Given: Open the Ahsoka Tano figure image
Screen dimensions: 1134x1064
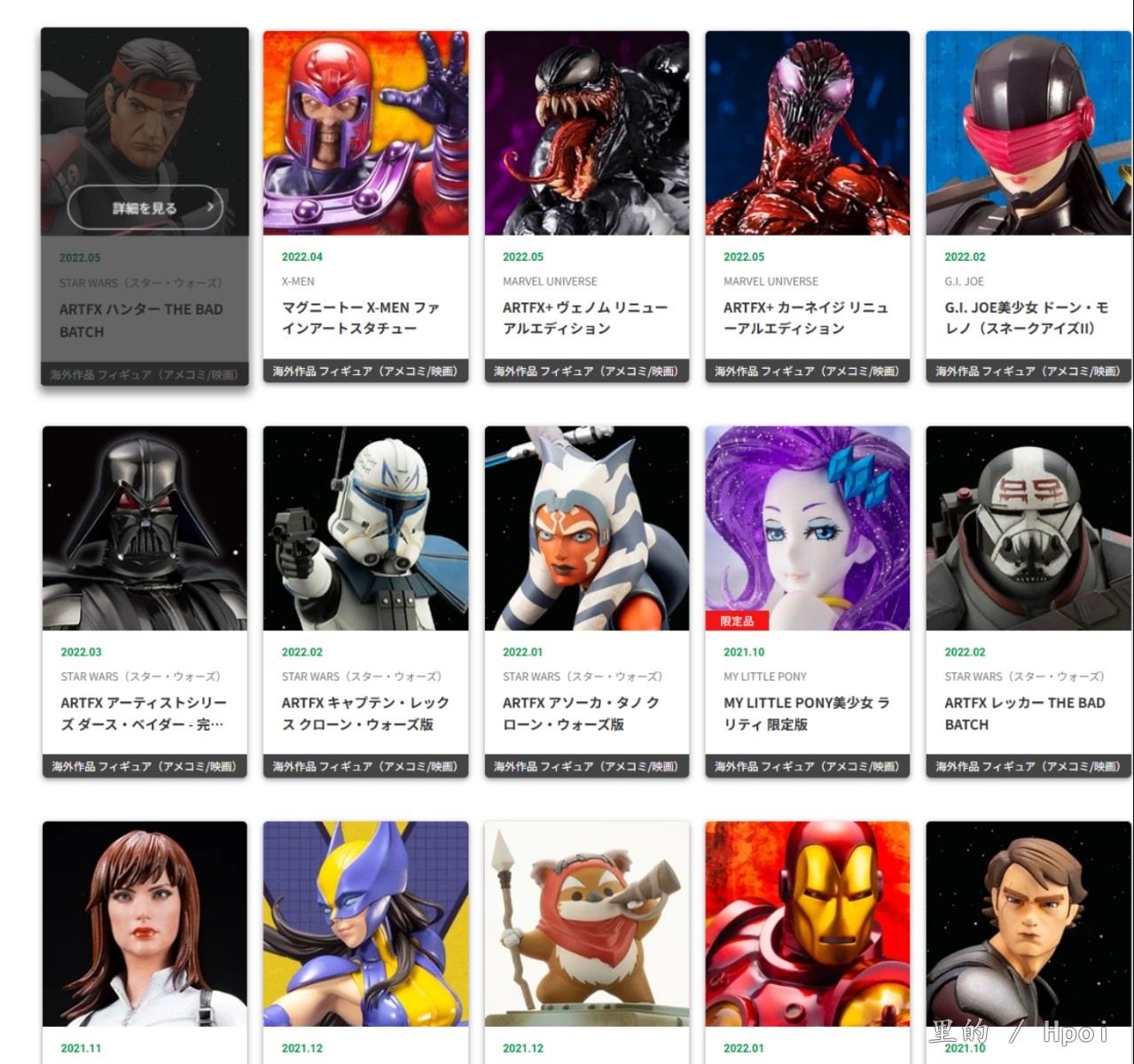Looking at the screenshot, I should click(x=587, y=528).
